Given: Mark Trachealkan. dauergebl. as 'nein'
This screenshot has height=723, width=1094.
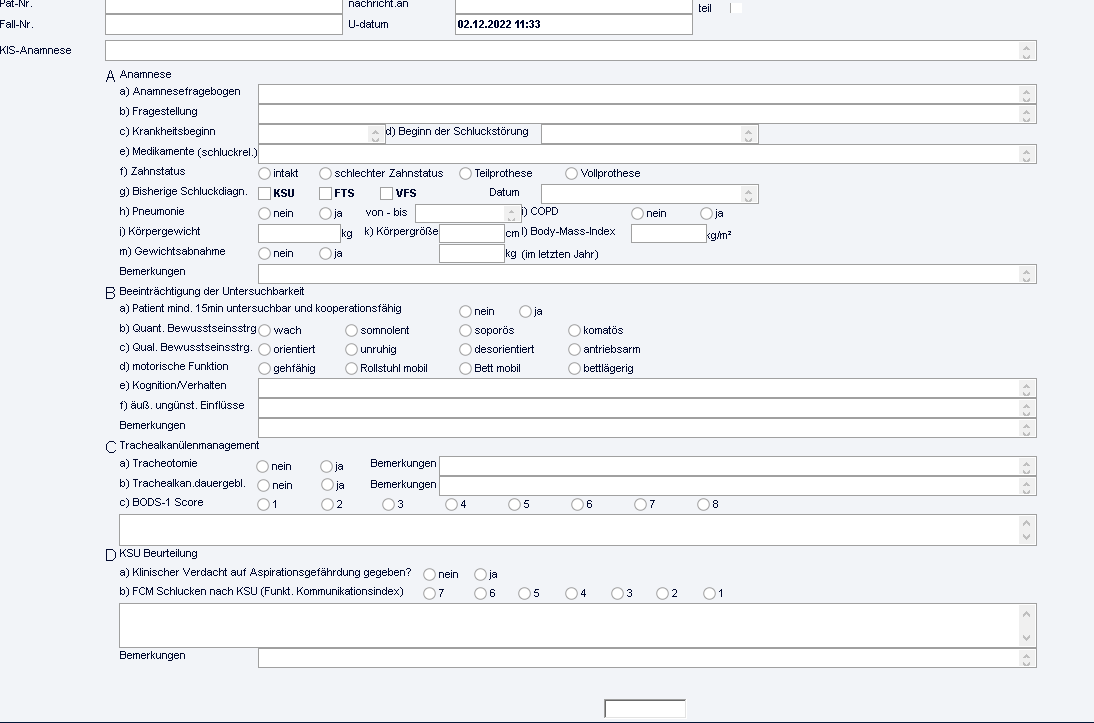Looking at the screenshot, I should 263,485.
